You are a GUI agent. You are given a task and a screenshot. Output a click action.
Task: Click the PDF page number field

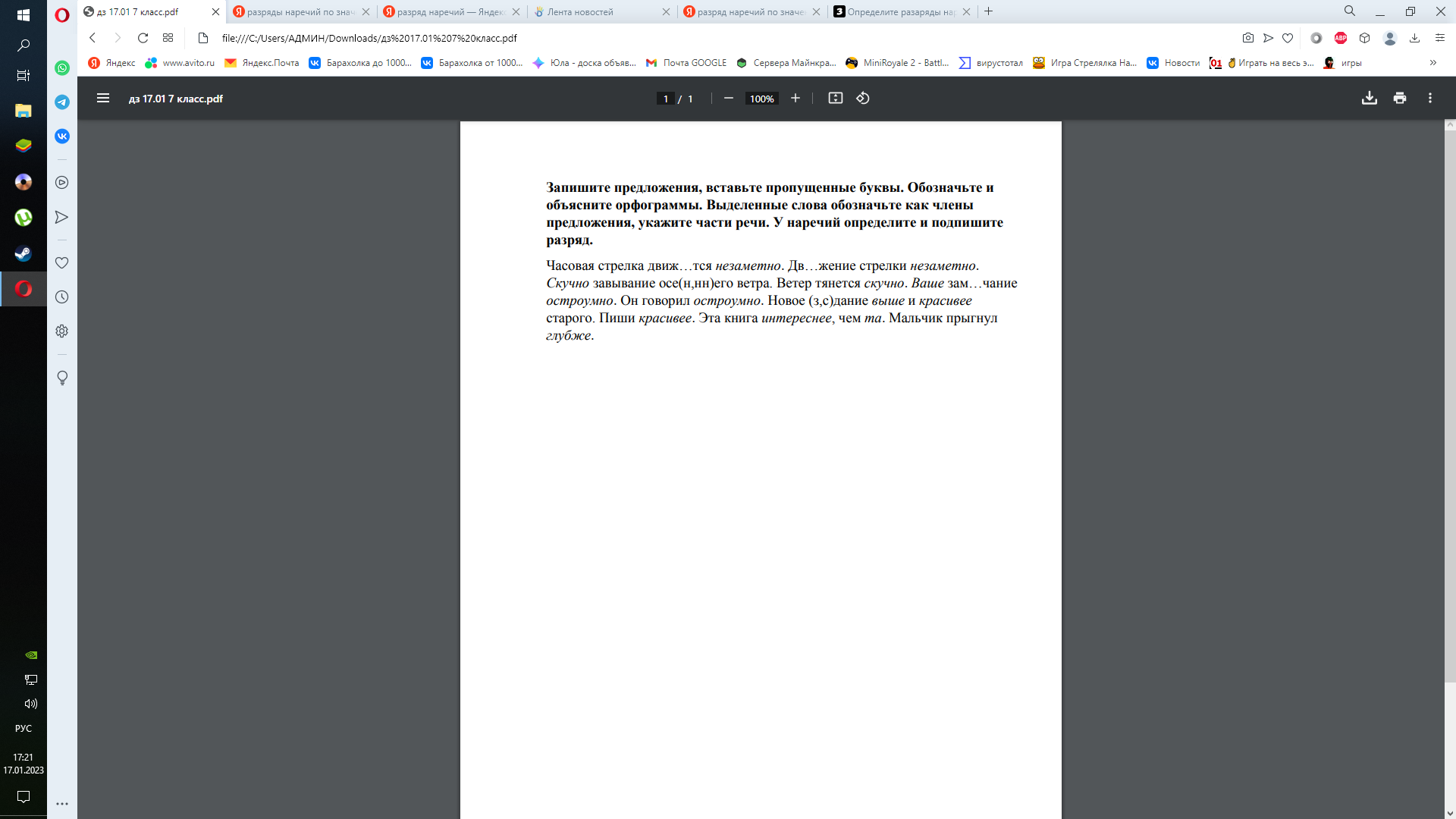click(x=666, y=99)
